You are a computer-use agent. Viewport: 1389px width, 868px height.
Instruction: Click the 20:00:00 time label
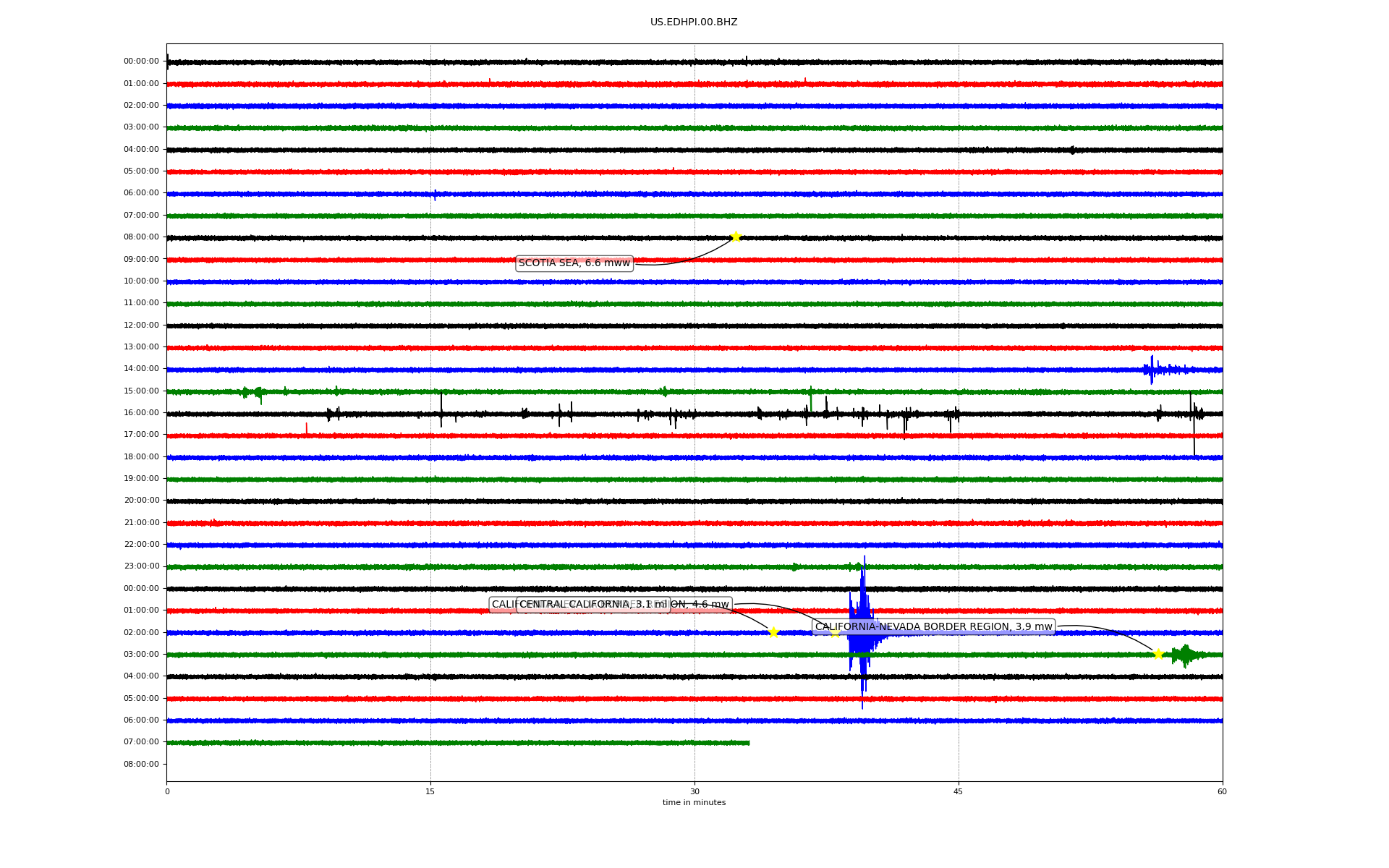[x=141, y=500]
